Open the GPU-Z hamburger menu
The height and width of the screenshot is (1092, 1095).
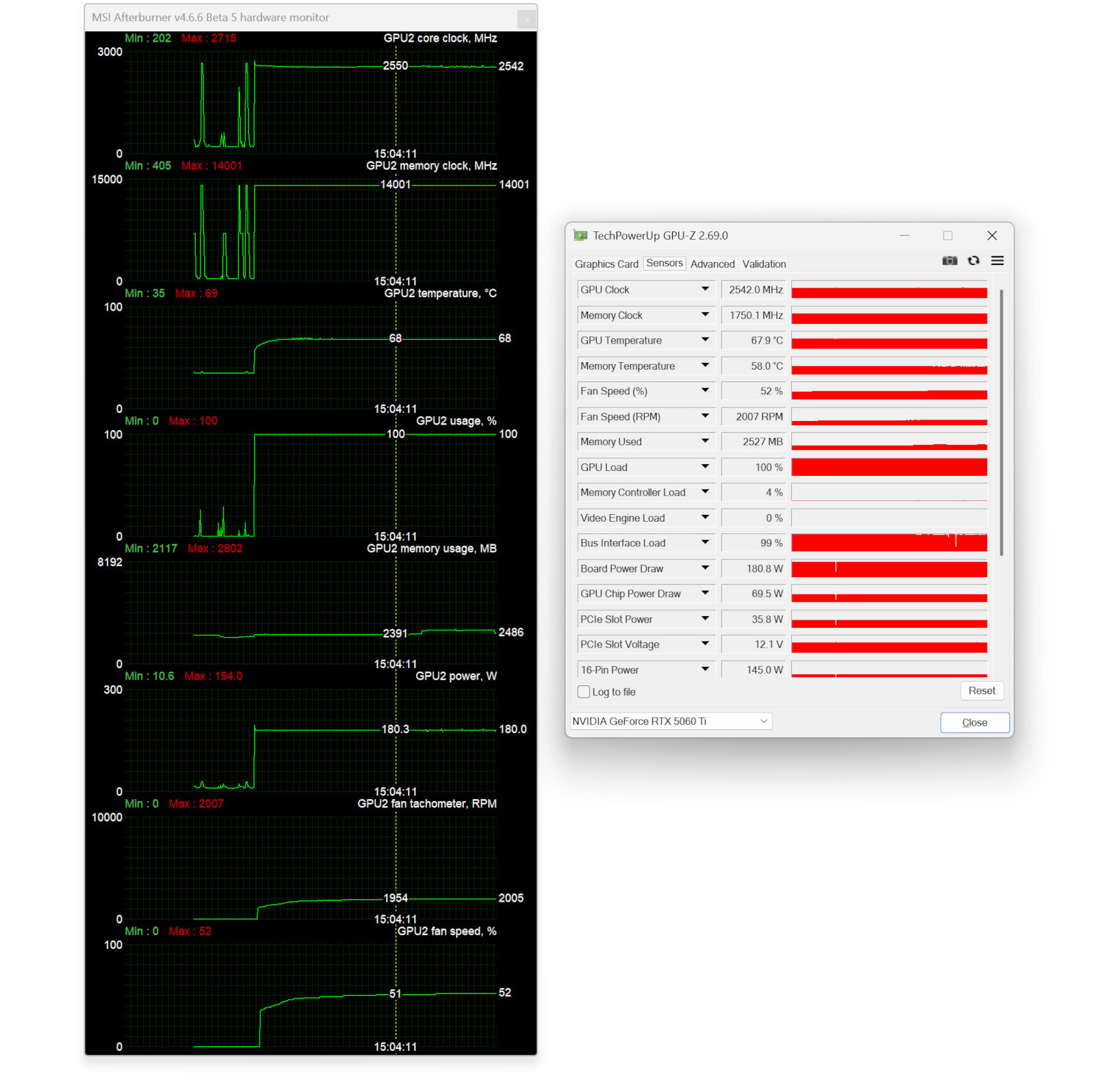tap(997, 261)
